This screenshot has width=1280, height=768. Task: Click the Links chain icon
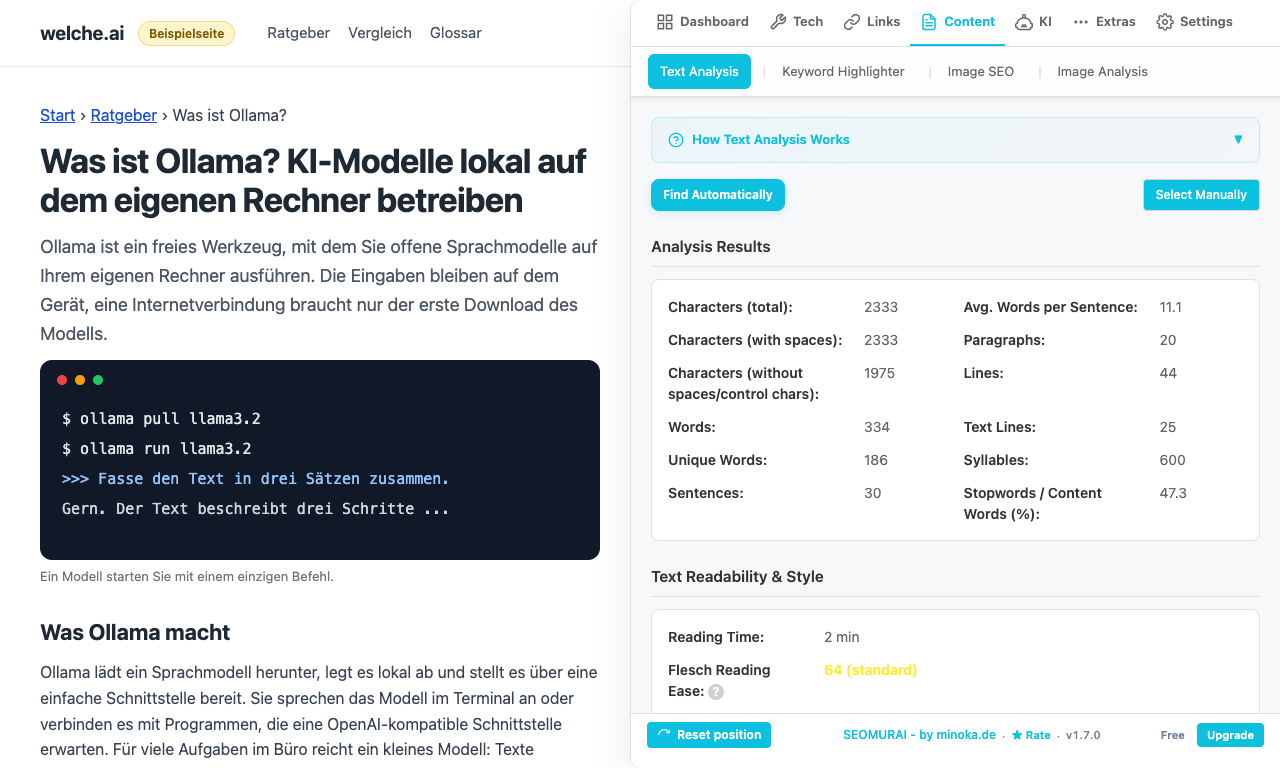tap(852, 22)
